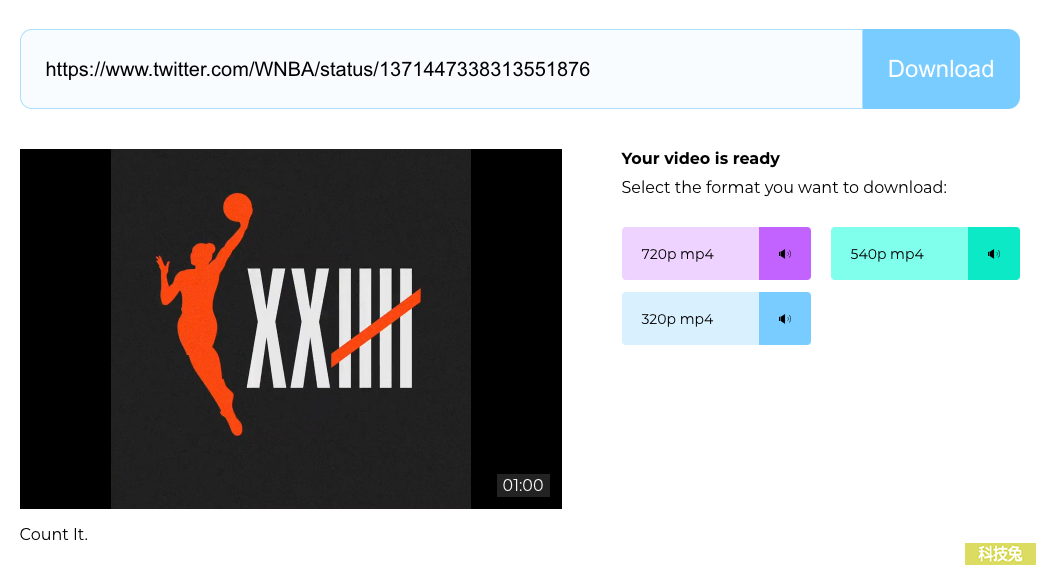Click the blue Download button
This screenshot has height=570, width=1041.
(941, 69)
